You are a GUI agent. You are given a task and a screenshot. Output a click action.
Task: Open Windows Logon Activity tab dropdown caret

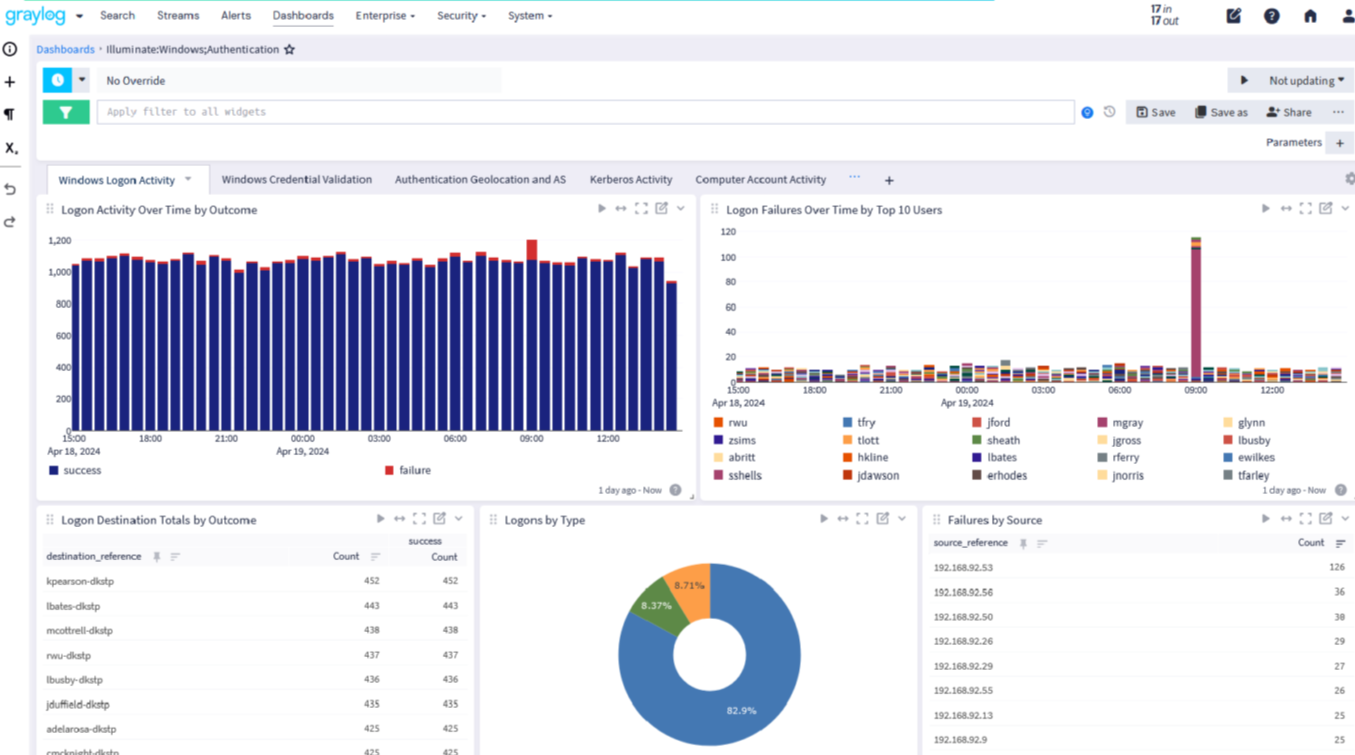(188, 179)
